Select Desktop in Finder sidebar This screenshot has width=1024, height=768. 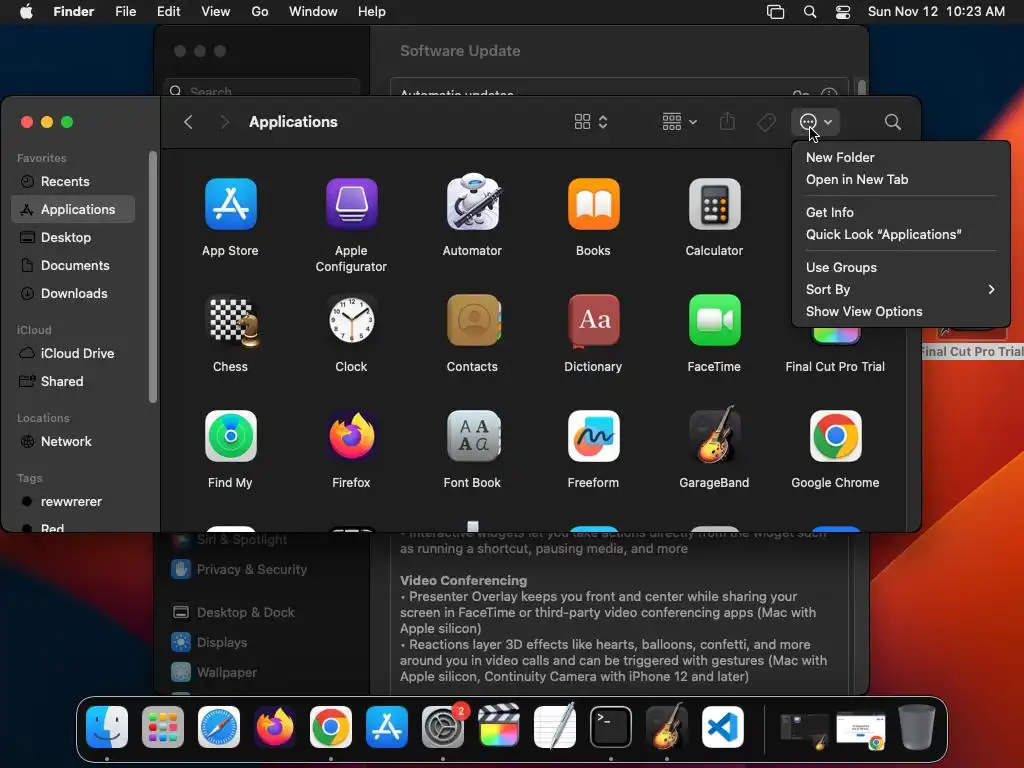click(x=73, y=238)
